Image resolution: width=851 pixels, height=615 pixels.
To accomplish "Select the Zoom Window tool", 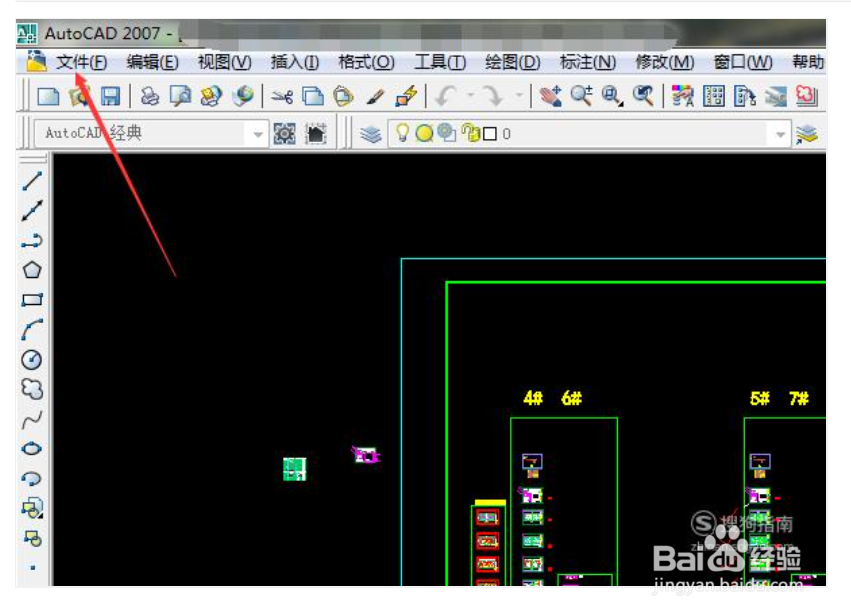I will (x=612, y=96).
